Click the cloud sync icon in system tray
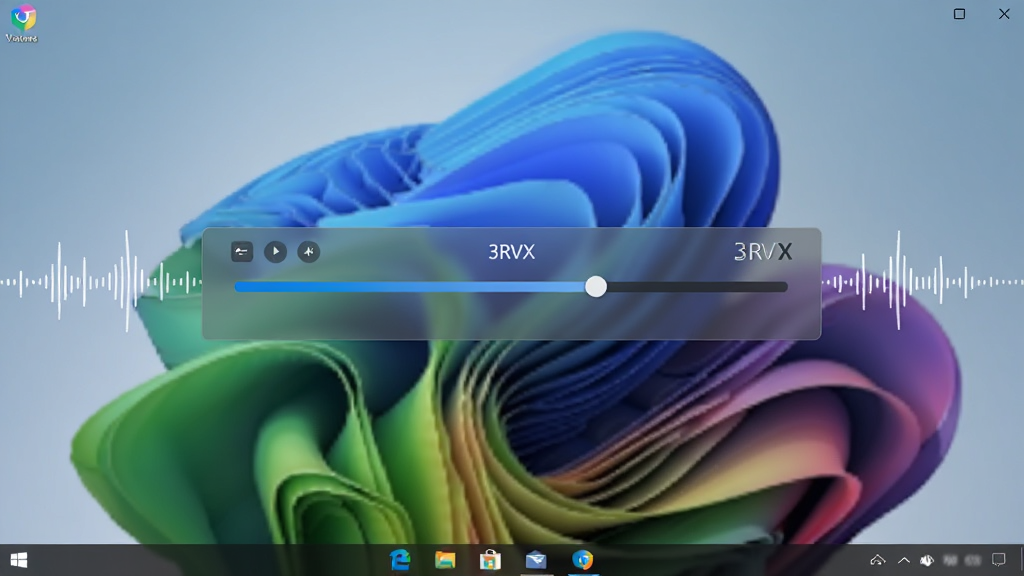Viewport: 1024px width, 576px height. coord(878,560)
